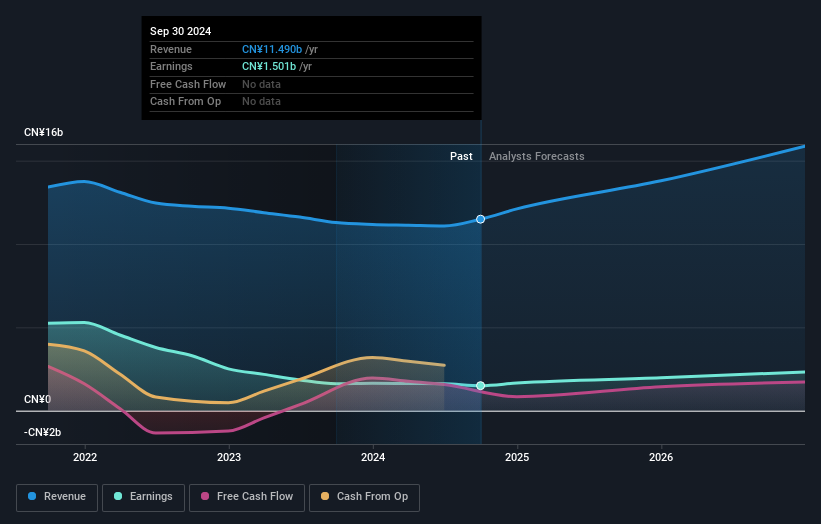Screen dimensions: 821x524
Task: Click the Sep 30 2024 tooltip date
Action: [x=181, y=31]
